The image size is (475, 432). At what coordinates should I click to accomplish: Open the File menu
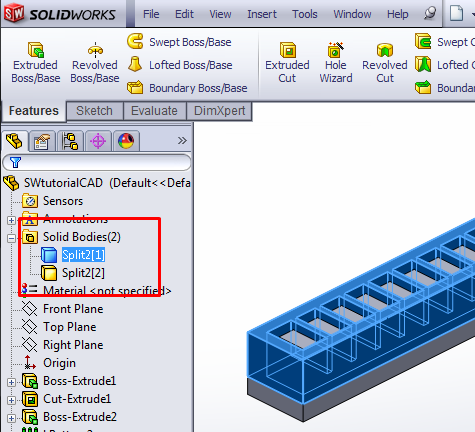[151, 14]
